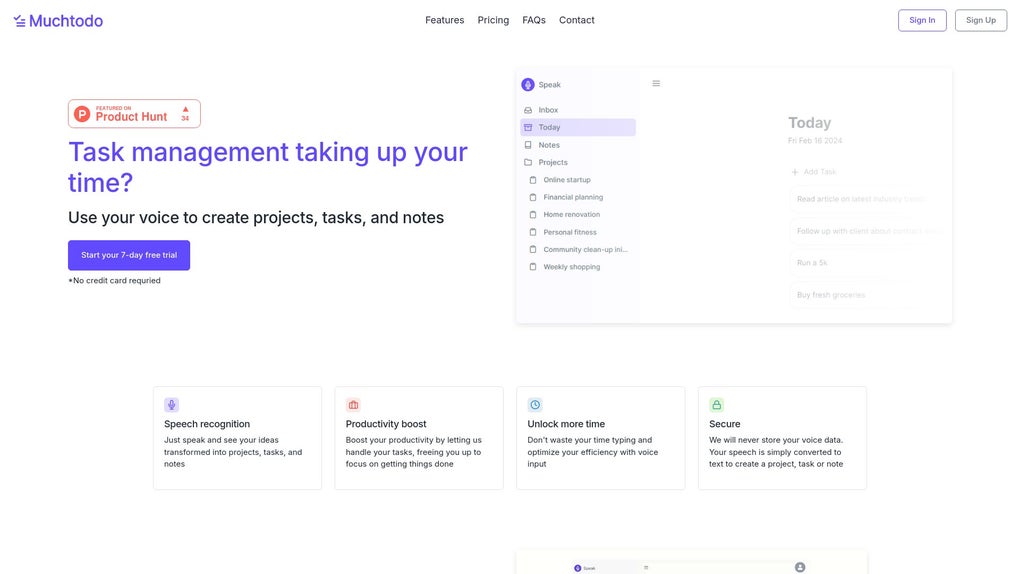This screenshot has width=1020, height=574.
Task: Open the Features nav link
Action: tap(444, 20)
